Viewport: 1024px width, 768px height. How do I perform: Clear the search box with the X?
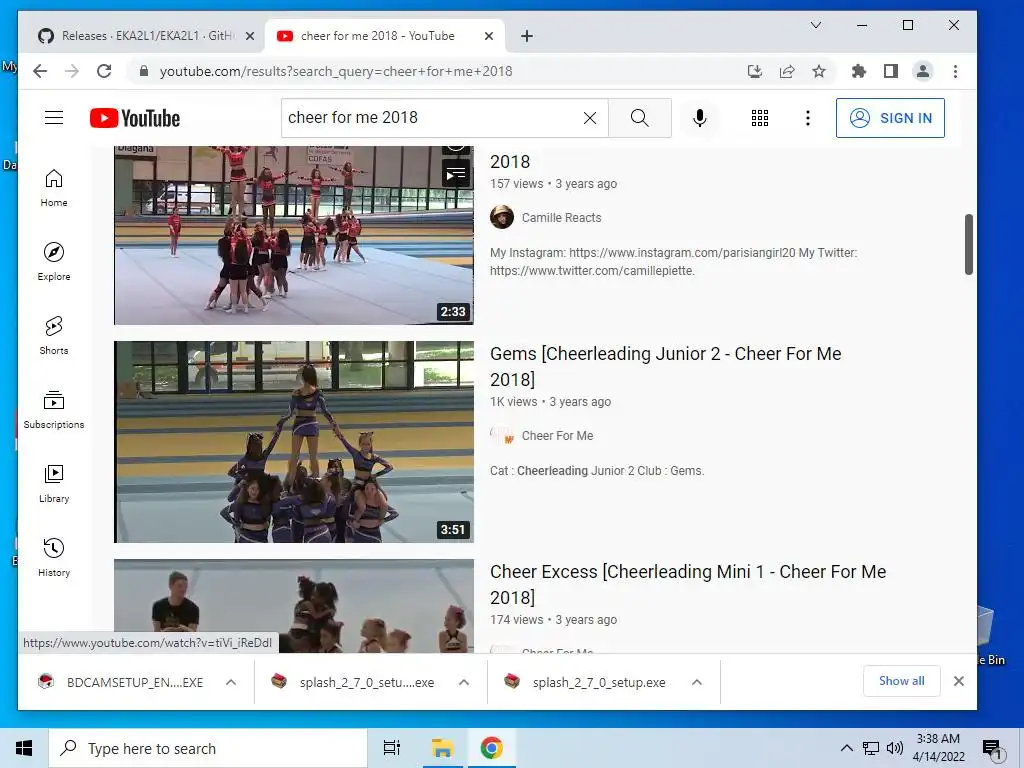coord(590,118)
